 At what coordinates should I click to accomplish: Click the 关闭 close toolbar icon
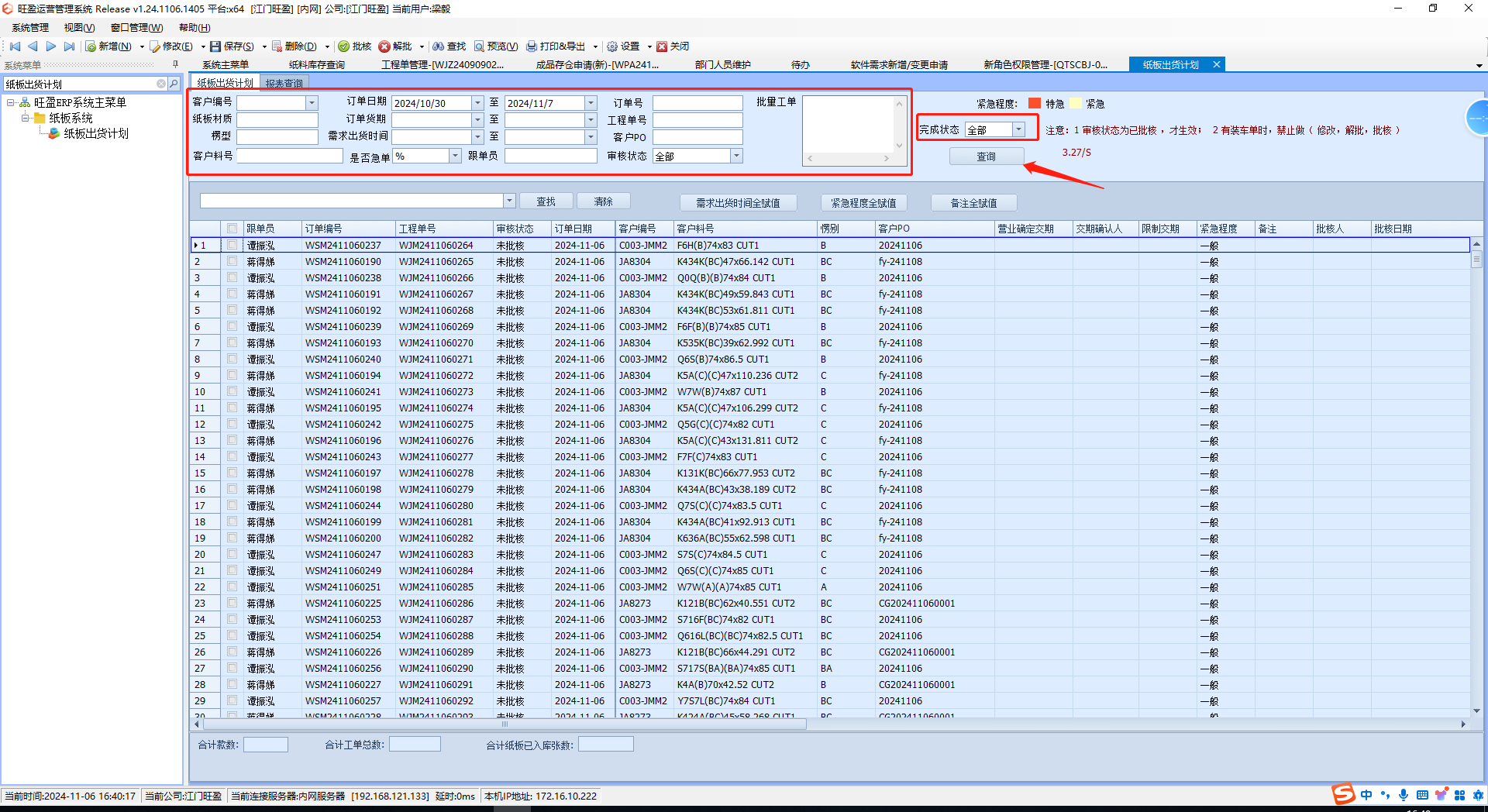[662, 46]
